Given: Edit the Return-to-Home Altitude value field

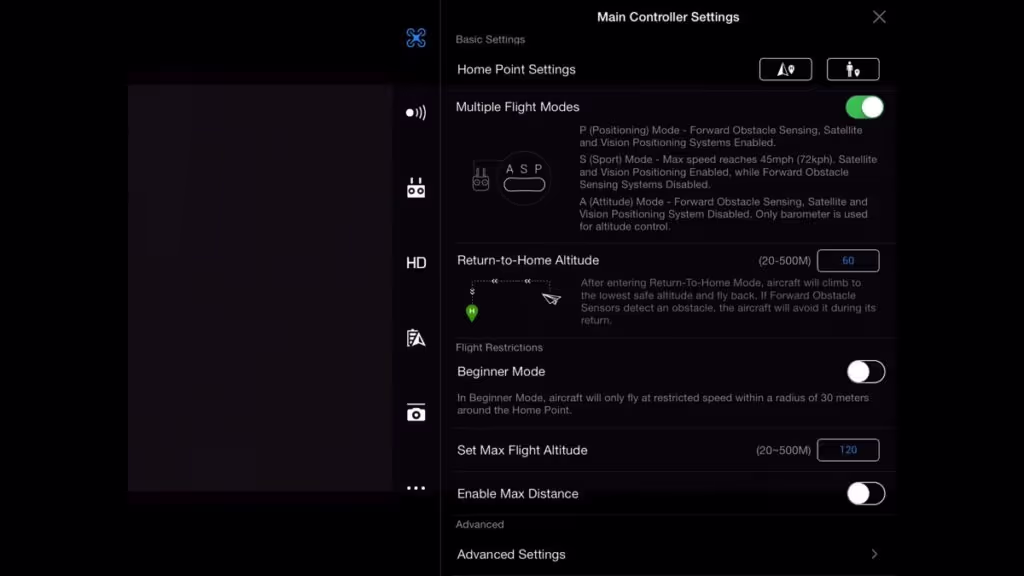Looking at the screenshot, I should (x=848, y=261).
